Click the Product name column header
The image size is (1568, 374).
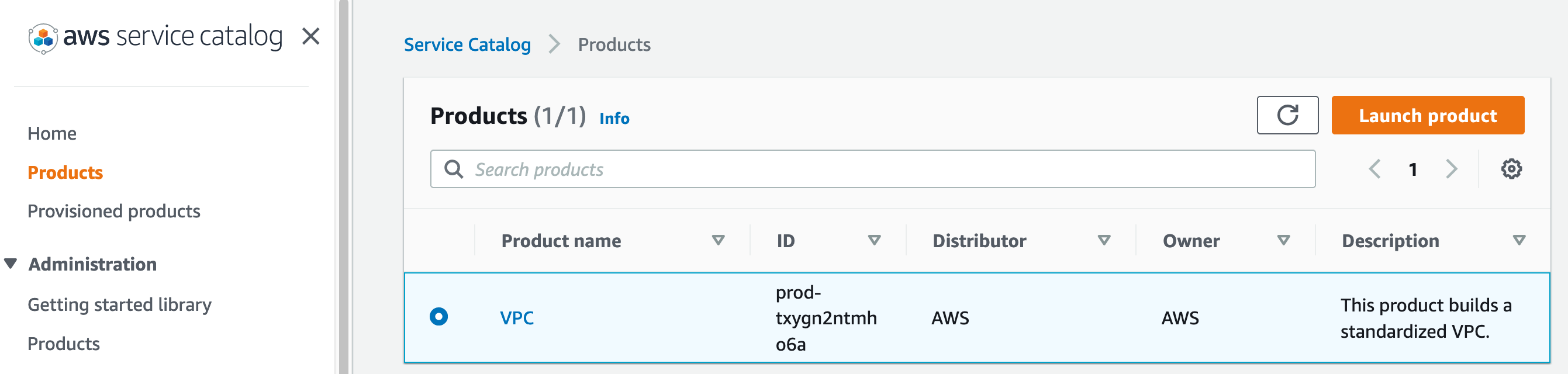pyautogui.click(x=561, y=241)
